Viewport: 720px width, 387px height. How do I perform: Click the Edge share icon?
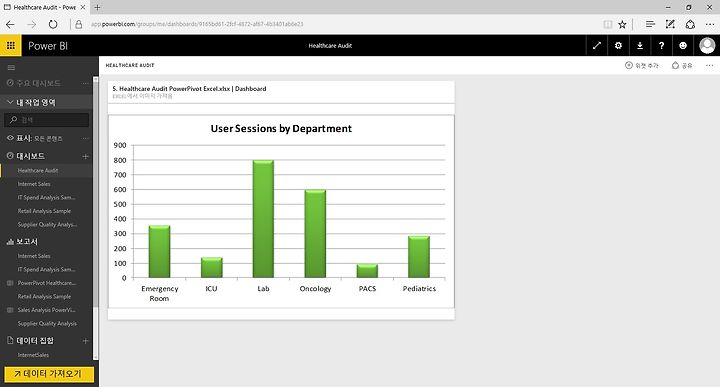pos(690,24)
